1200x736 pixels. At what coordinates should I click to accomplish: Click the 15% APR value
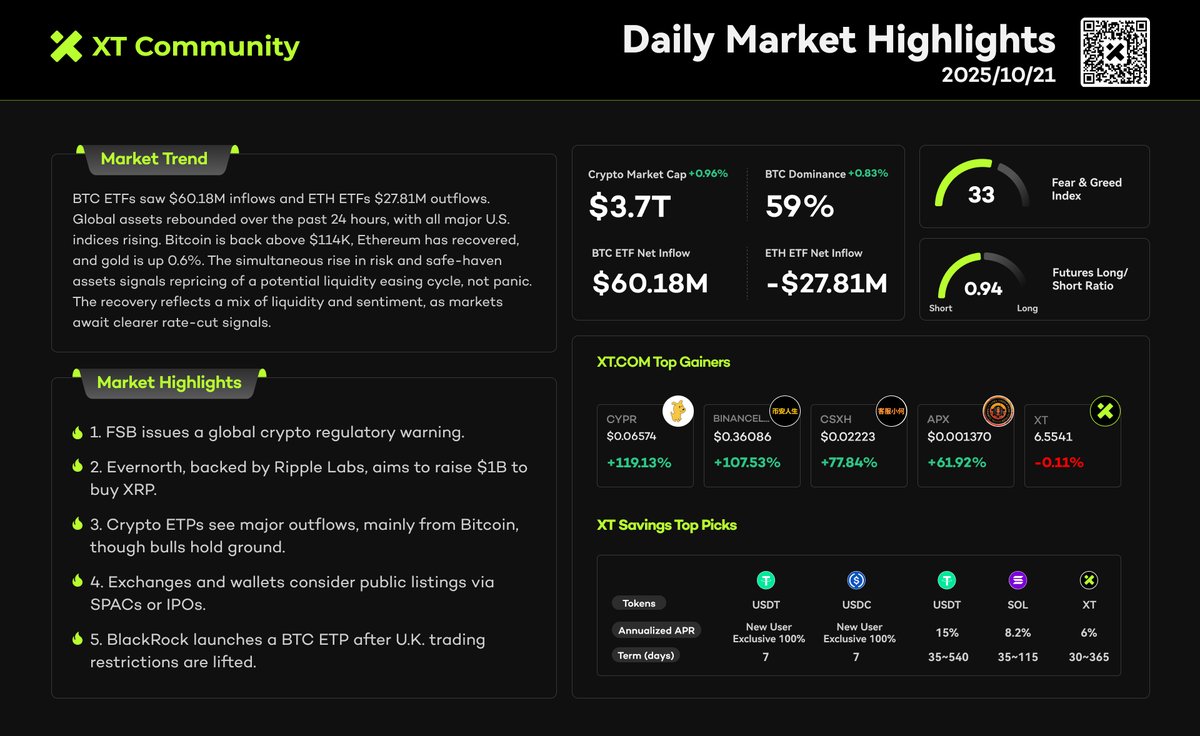pos(947,633)
